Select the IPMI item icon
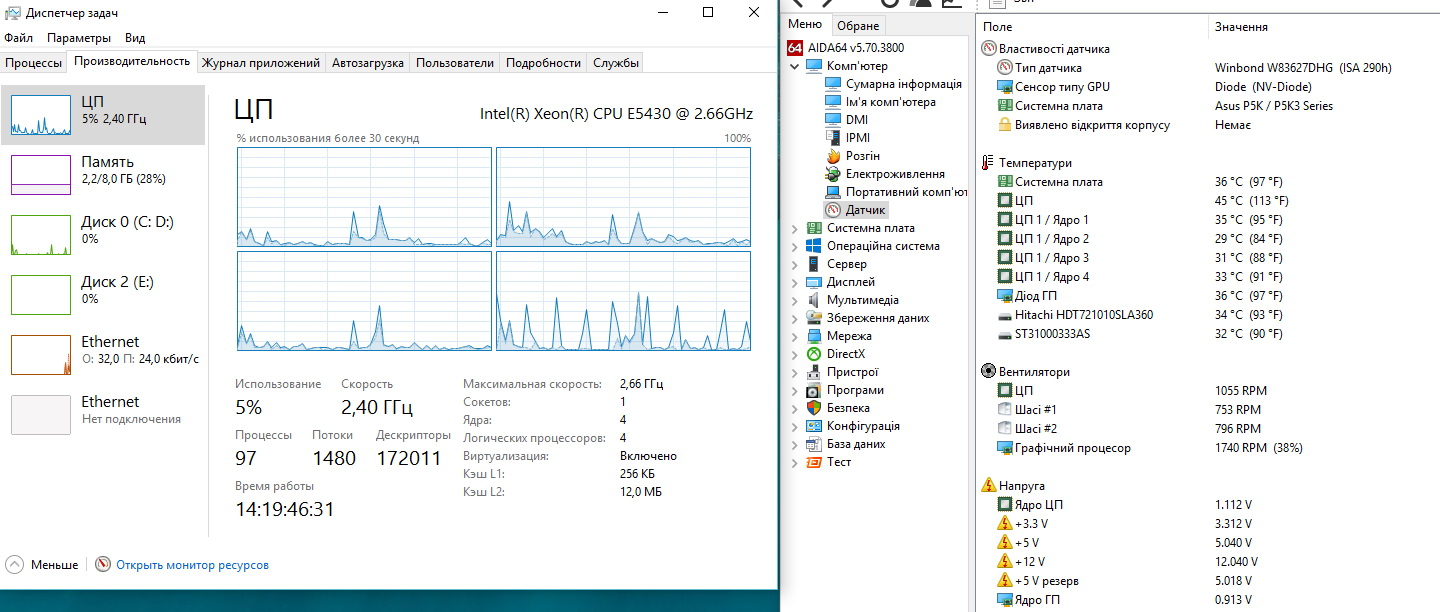The height and width of the screenshot is (612, 1440). 833,138
